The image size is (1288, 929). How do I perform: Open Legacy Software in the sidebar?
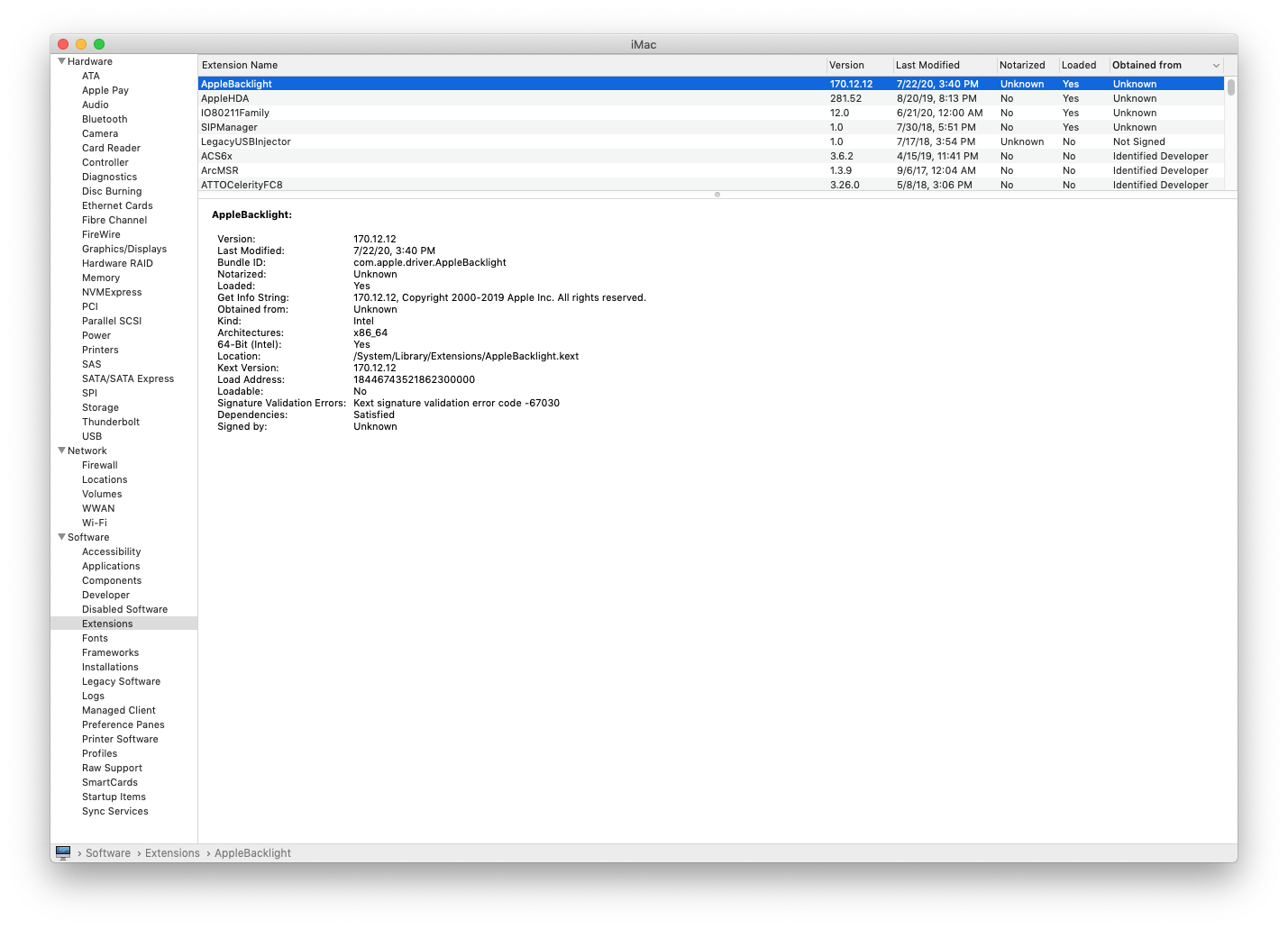121,681
